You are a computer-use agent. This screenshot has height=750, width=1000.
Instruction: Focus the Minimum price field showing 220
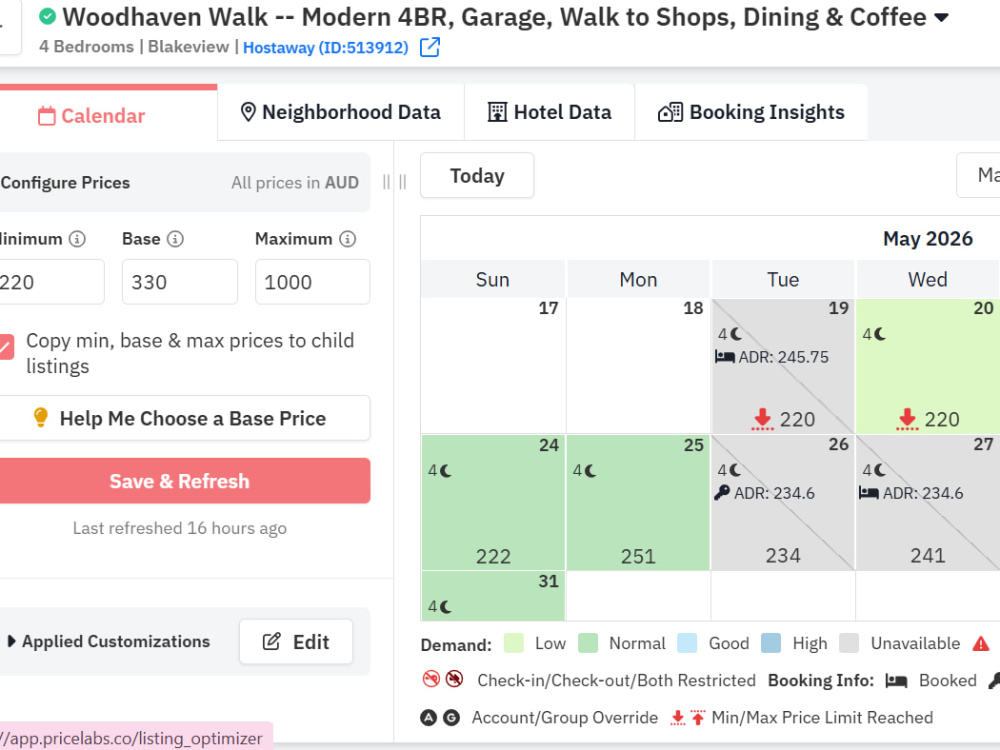[x=51, y=282]
